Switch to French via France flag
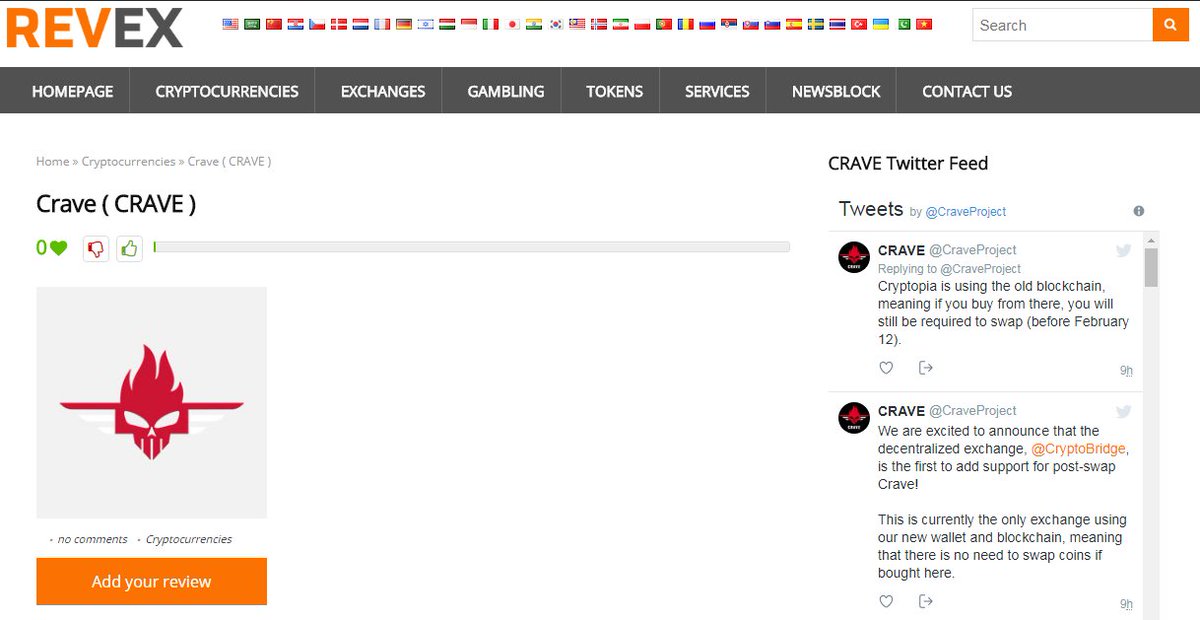Image resolution: width=1200 pixels, height=620 pixels. click(x=382, y=24)
